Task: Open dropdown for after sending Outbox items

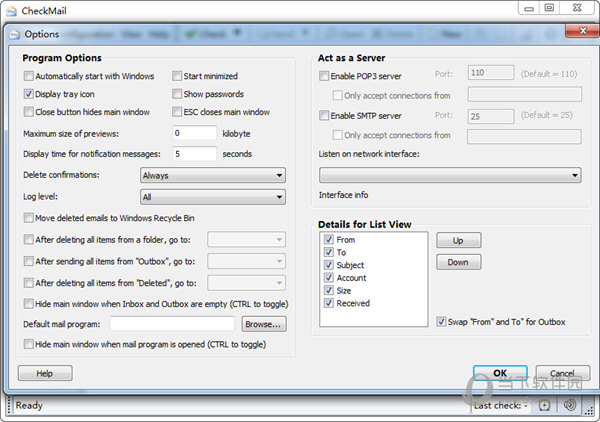Action: 246,261
